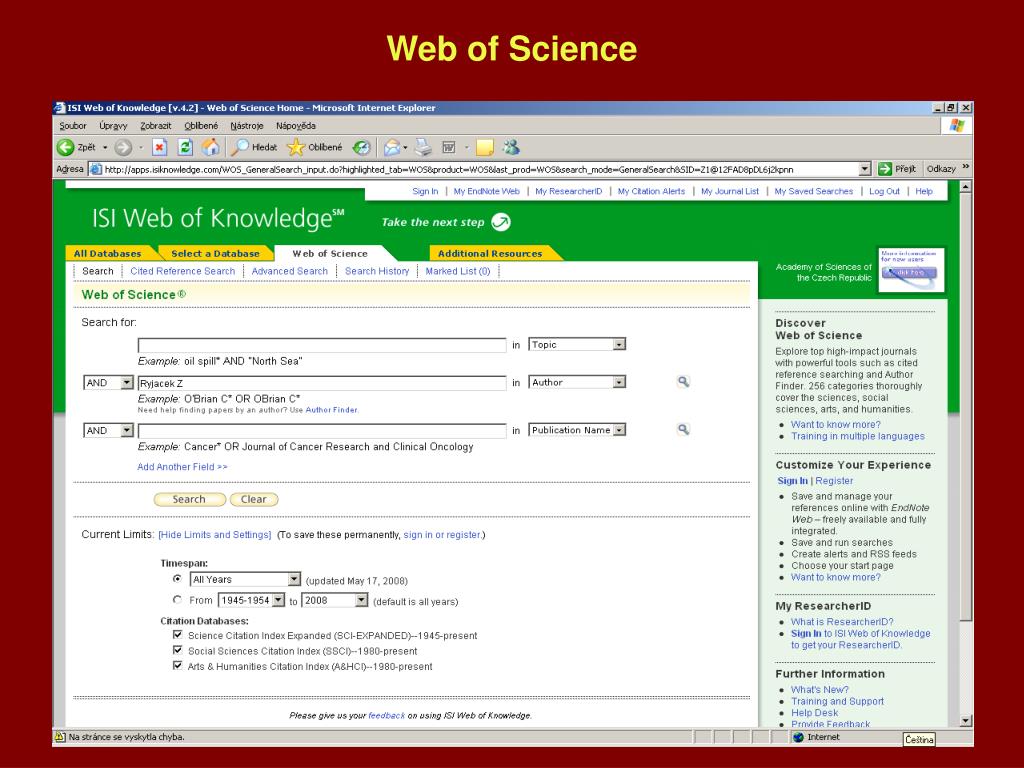Image resolution: width=1024 pixels, height=768 pixels.
Task: Click the Take the next step arrow icon
Action: click(501, 222)
